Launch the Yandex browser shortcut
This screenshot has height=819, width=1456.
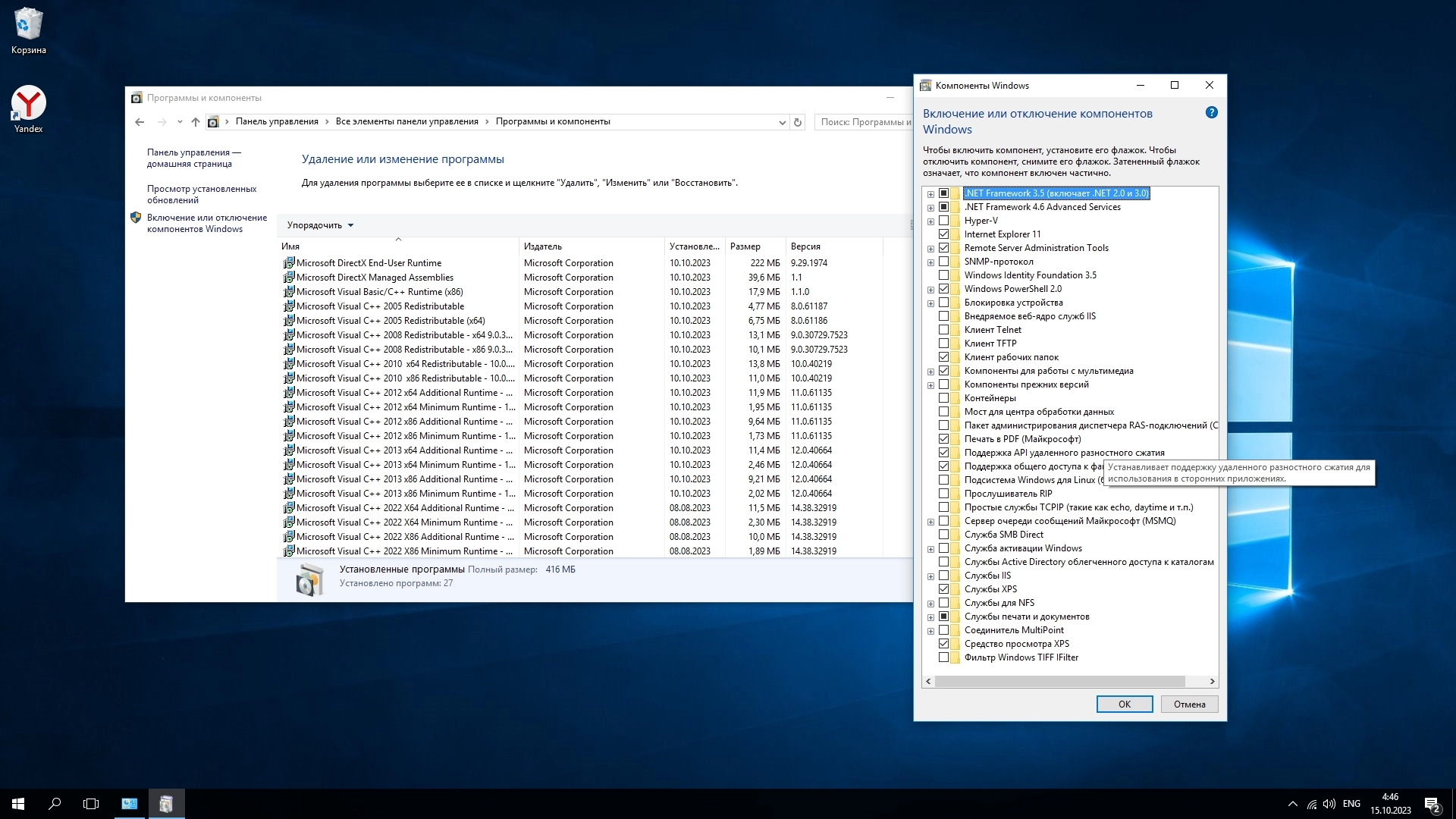(x=28, y=104)
